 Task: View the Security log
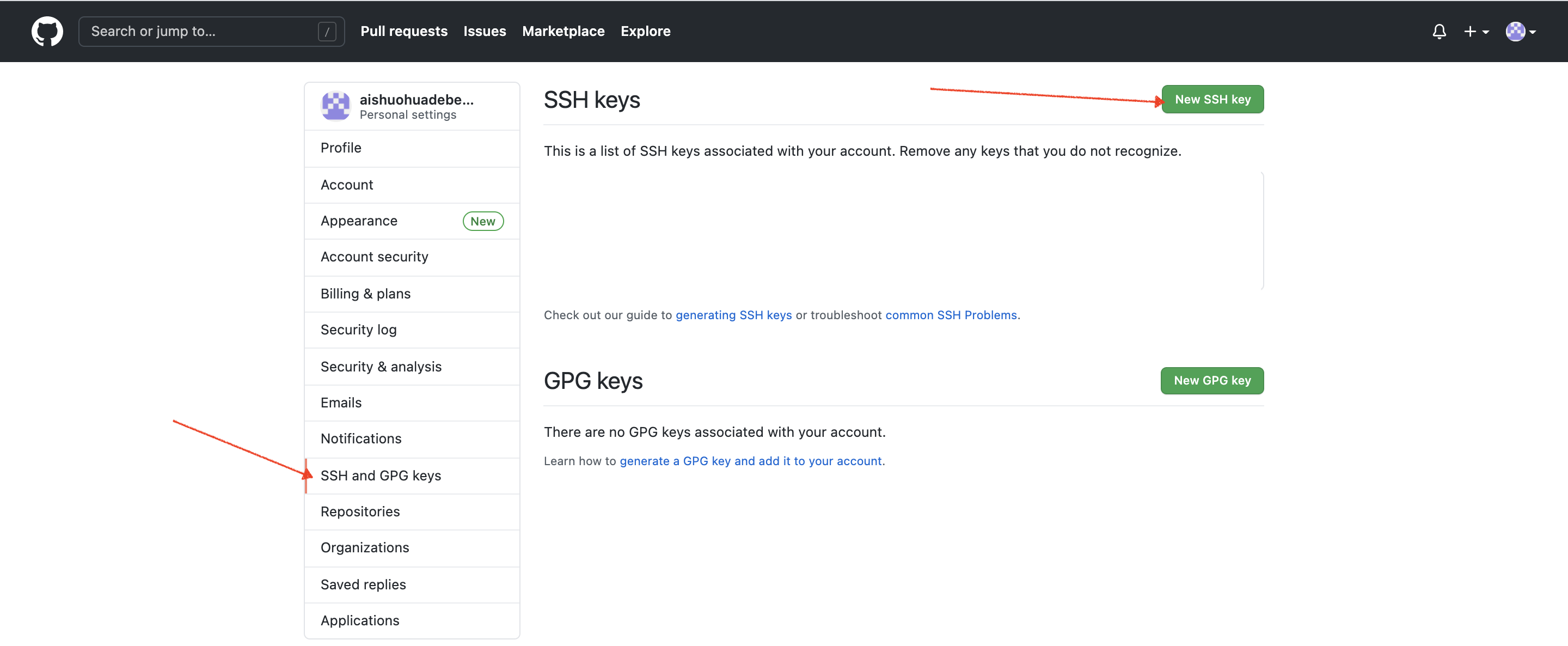[x=412, y=330]
